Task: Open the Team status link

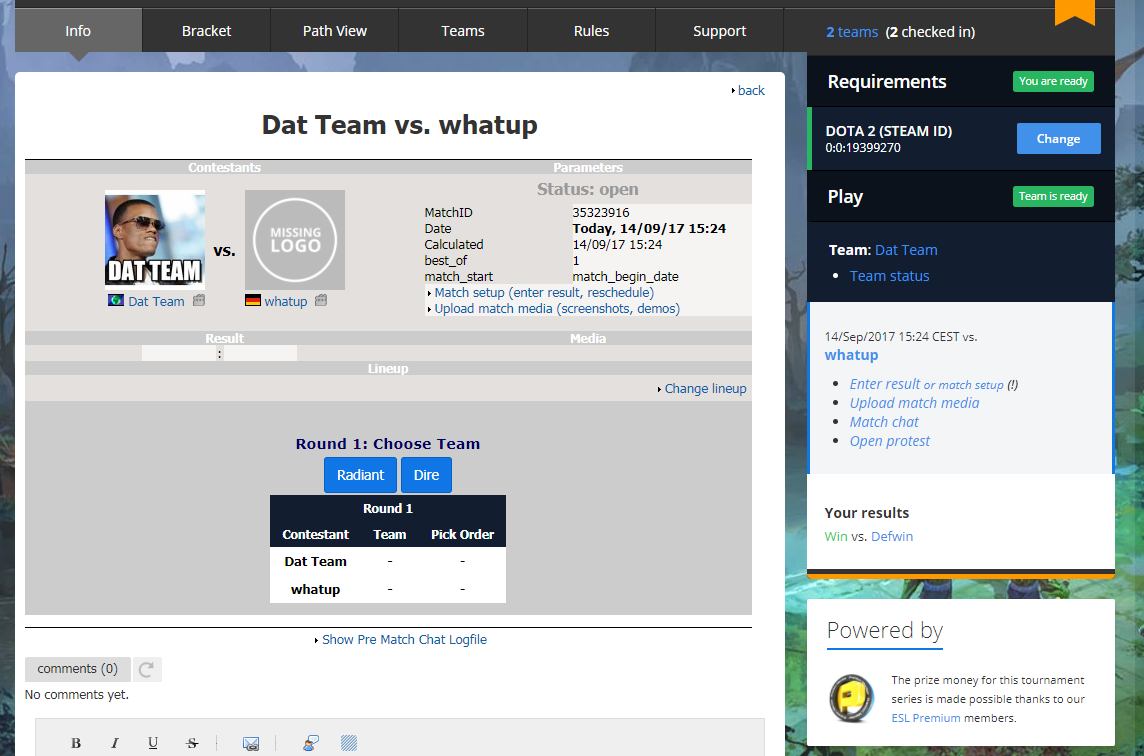Action: click(x=889, y=276)
